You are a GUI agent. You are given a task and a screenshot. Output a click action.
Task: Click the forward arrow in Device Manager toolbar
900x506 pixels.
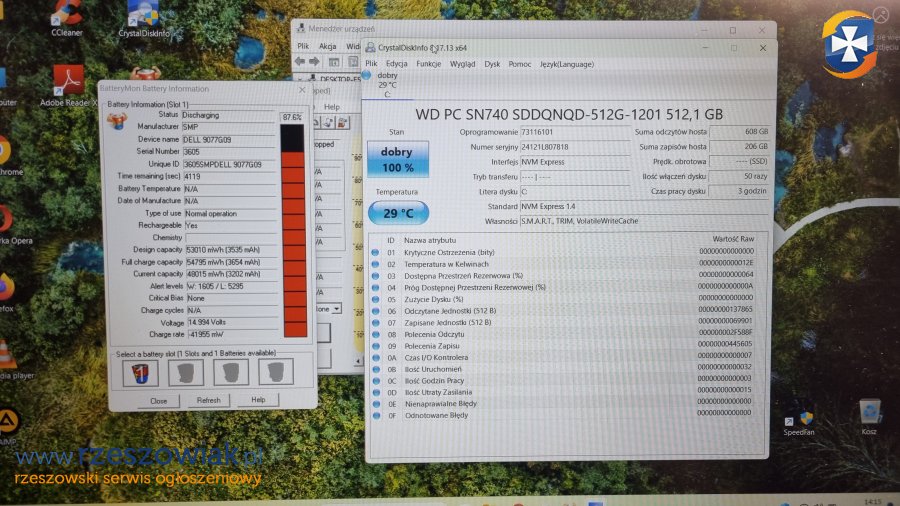coord(314,61)
